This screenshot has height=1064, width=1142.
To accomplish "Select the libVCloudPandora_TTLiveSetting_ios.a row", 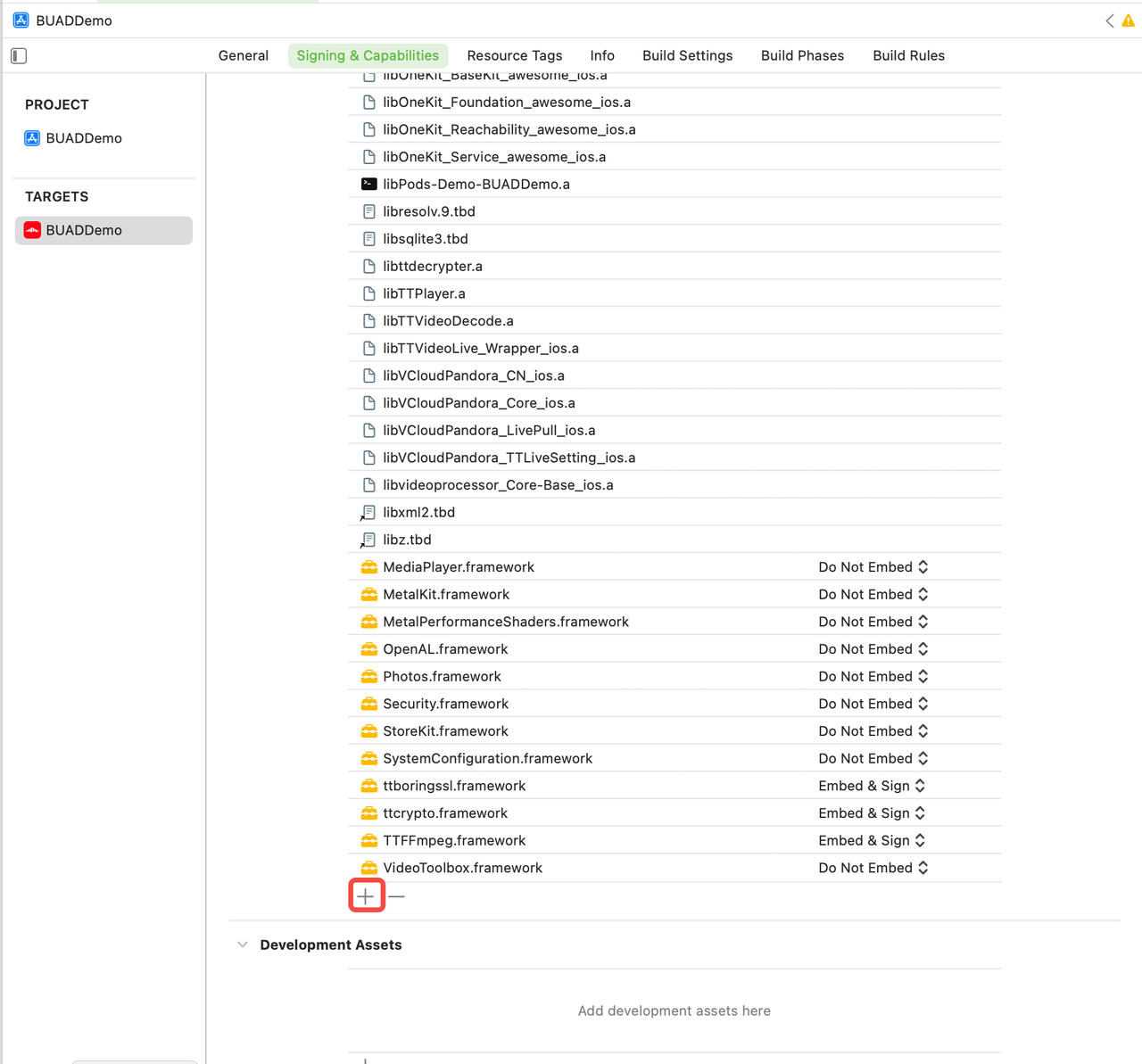I will click(674, 458).
